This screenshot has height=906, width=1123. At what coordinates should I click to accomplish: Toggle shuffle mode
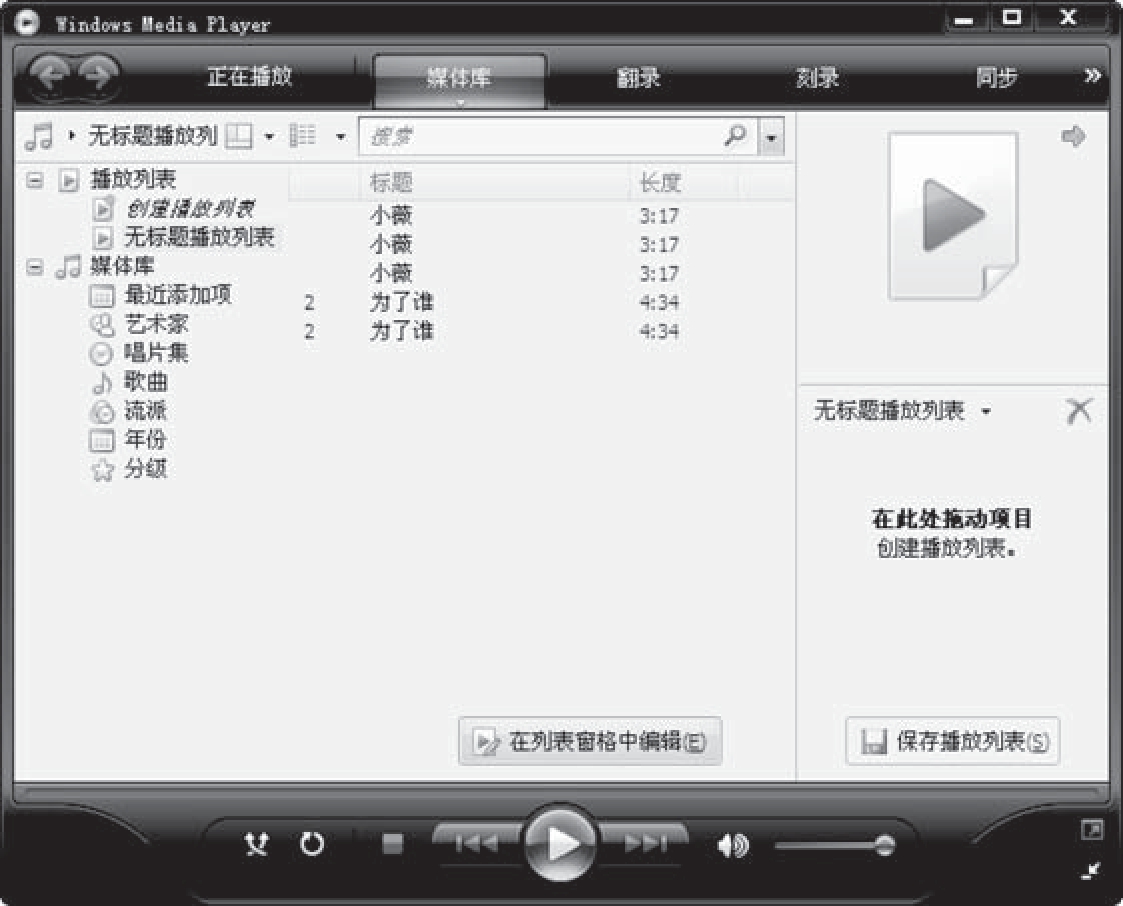click(256, 844)
